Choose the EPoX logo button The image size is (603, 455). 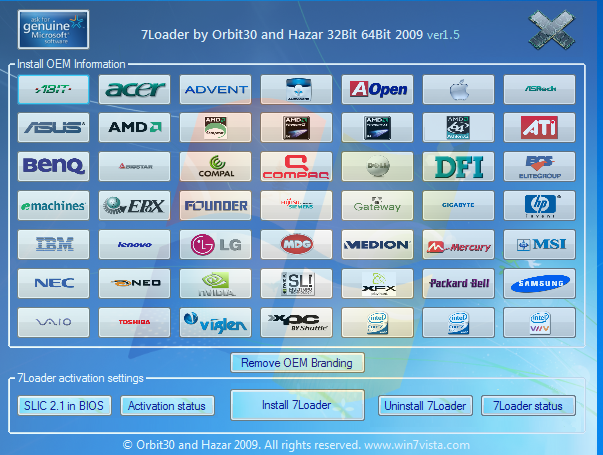[x=134, y=206]
